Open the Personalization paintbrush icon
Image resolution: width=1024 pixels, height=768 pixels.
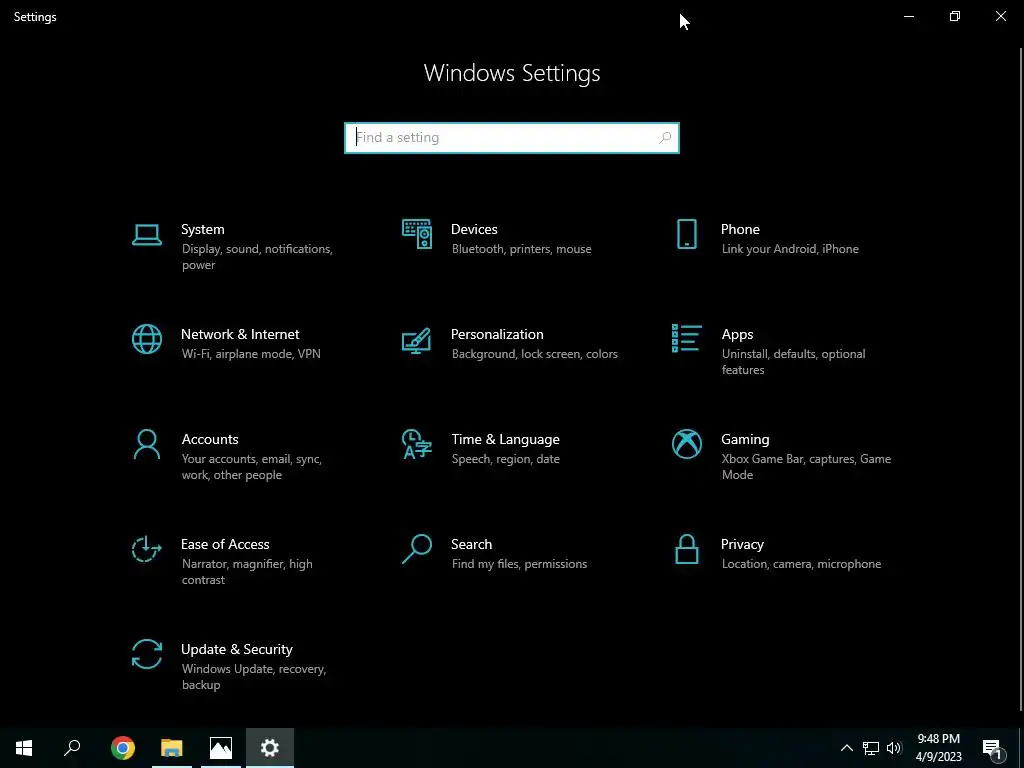[x=417, y=340]
